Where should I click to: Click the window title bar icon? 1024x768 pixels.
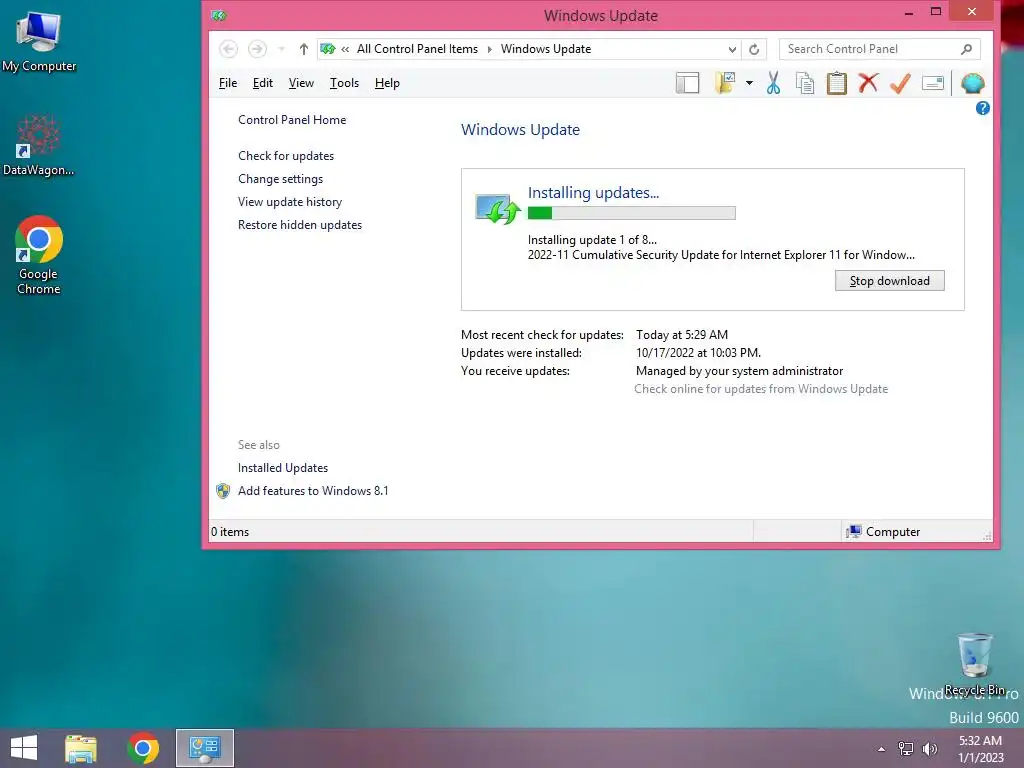coord(219,15)
